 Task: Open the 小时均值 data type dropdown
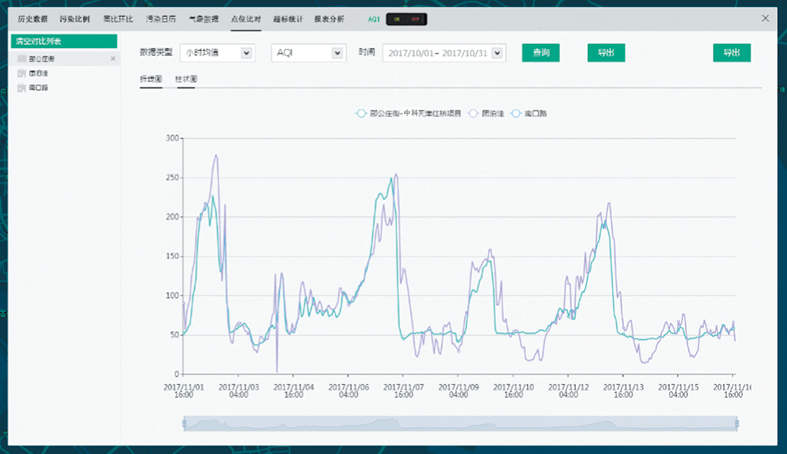click(x=217, y=53)
